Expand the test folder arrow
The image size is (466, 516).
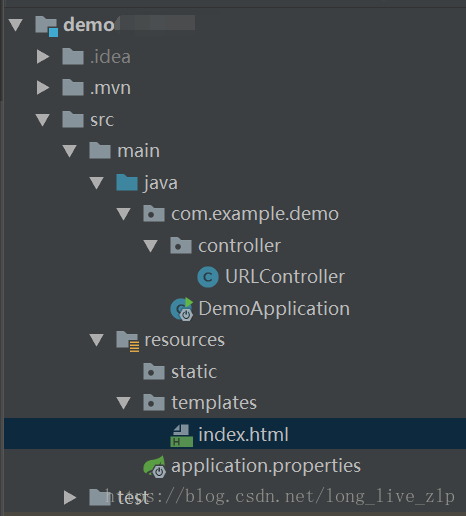(70, 497)
